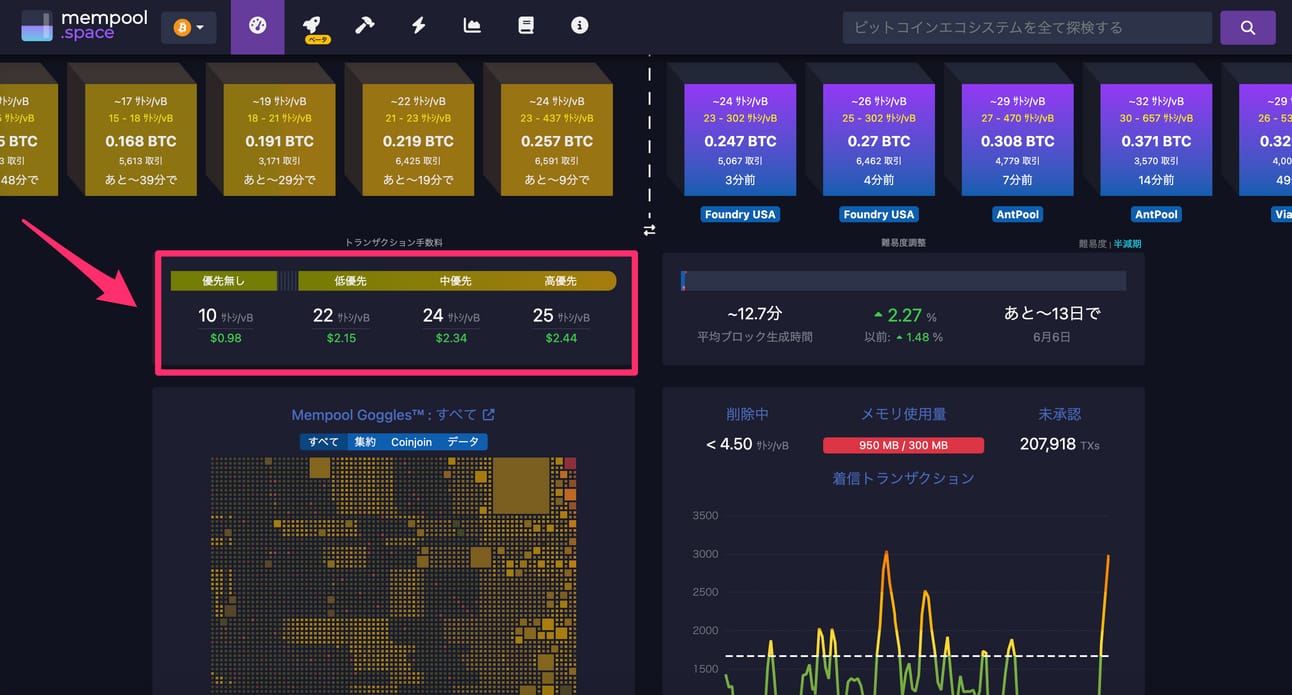Viewport: 1292px width, 695px height.
Task: Switch to the 半減期 tab
Action: click(1127, 243)
